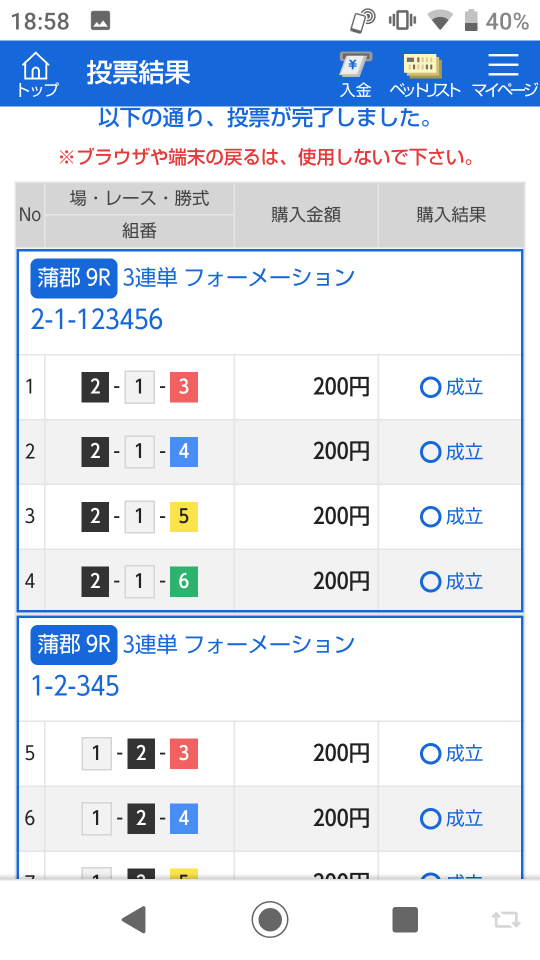
Task: Tap the image notification icon in status bar
Action: pyautogui.click(x=100, y=21)
